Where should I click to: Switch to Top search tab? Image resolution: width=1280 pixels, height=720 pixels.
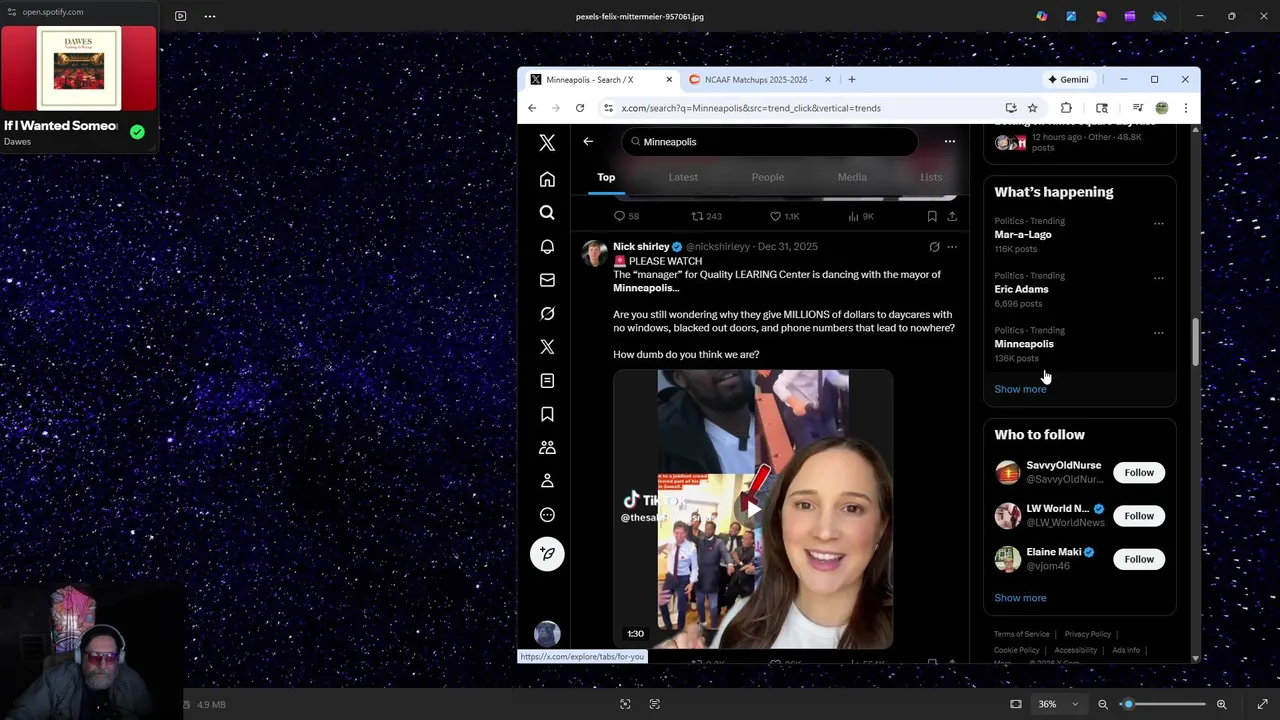(606, 177)
